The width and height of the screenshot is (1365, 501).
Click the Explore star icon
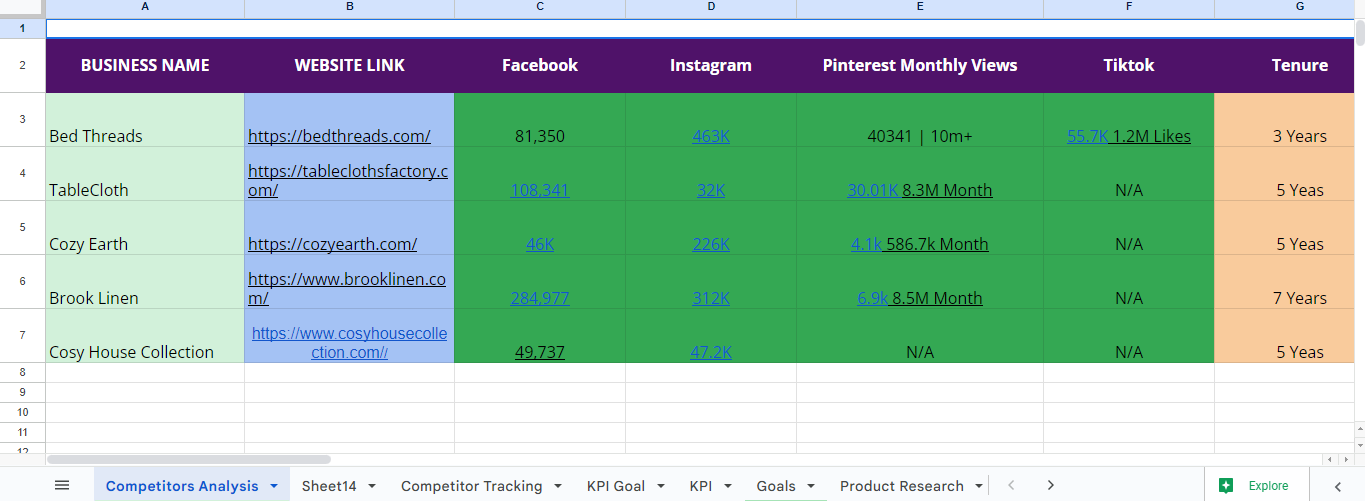point(1226,486)
